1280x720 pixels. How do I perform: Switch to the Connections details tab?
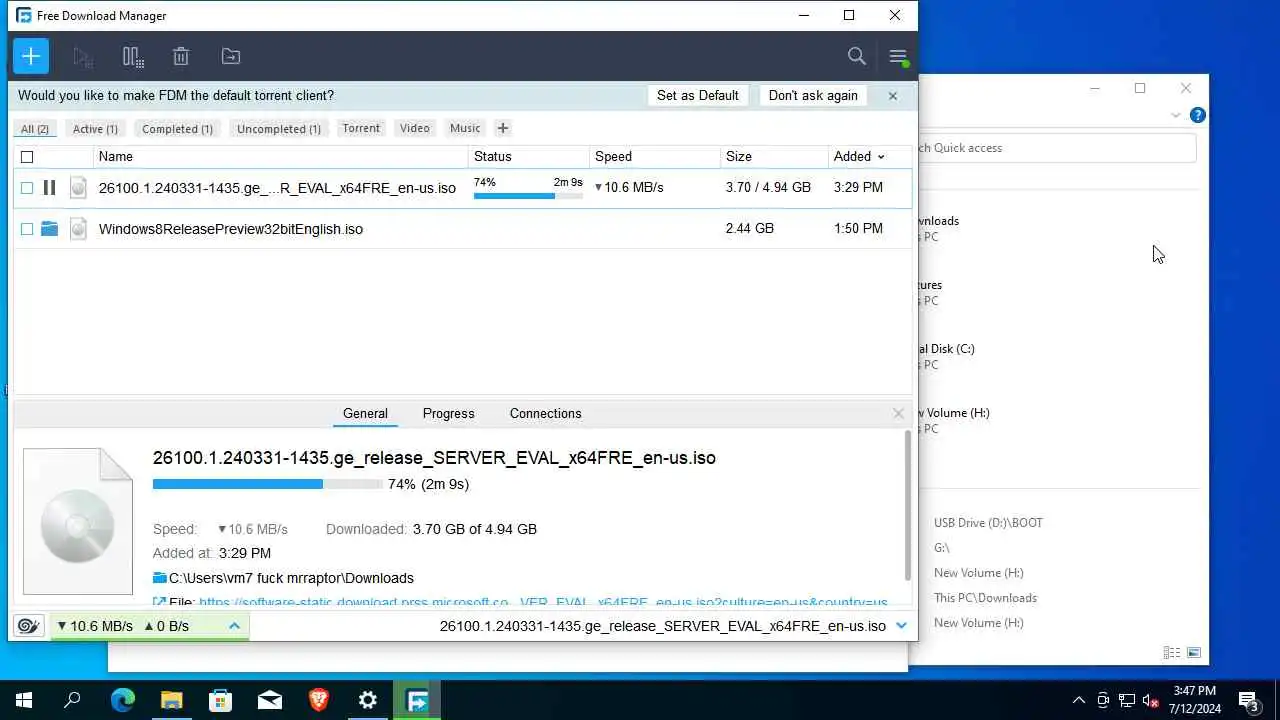(x=545, y=413)
